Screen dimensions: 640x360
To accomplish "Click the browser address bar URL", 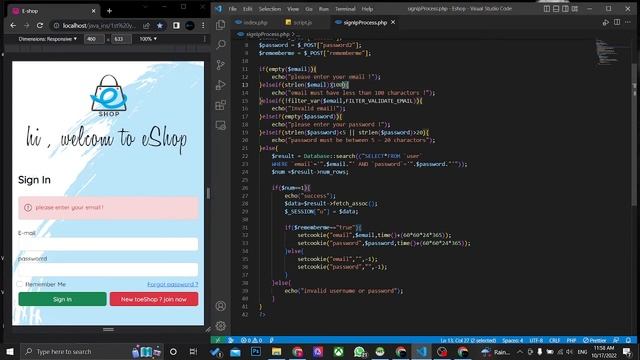I will point(99,25).
